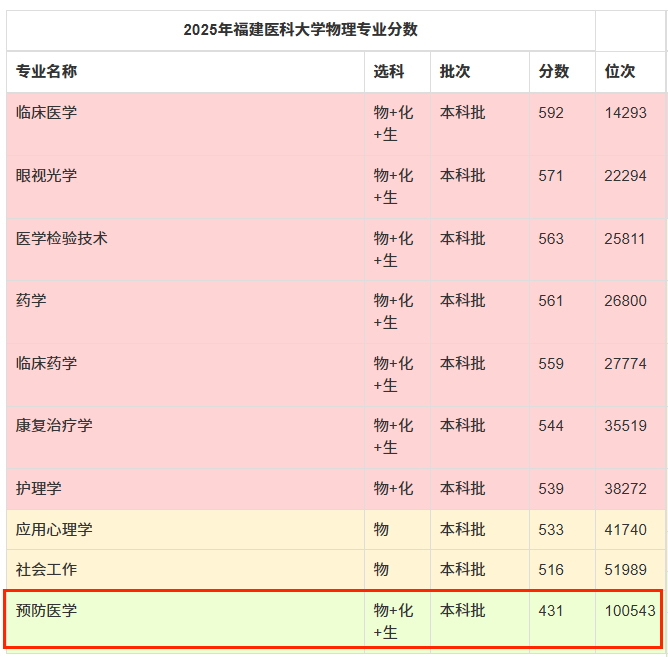Click score 561 in 药学 row
The height and width of the screenshot is (657, 668).
[551, 301]
